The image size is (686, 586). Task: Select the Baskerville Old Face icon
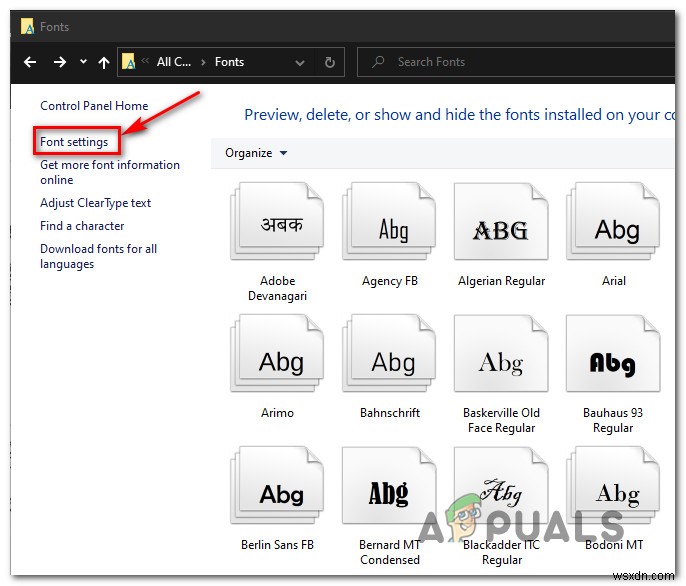coord(501,354)
